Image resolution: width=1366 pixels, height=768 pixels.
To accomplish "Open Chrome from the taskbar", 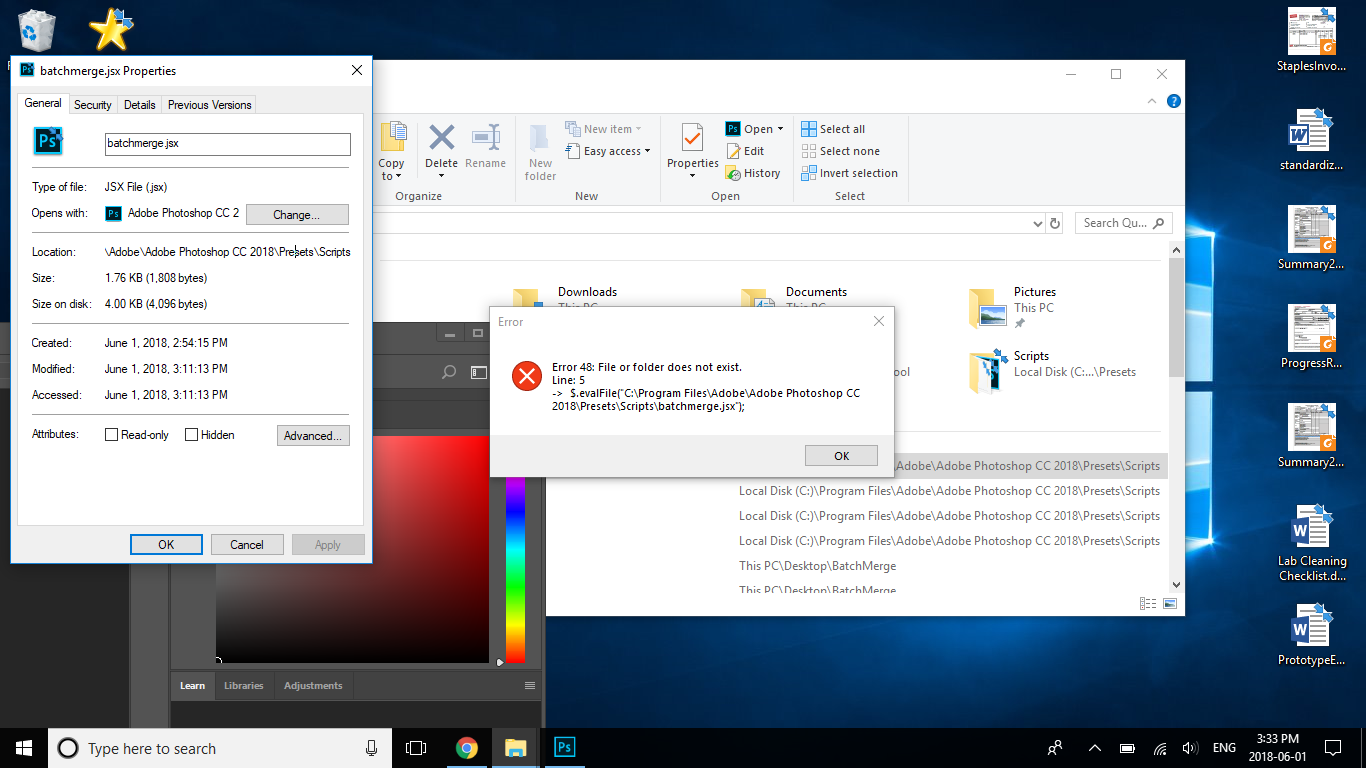I will coord(466,748).
